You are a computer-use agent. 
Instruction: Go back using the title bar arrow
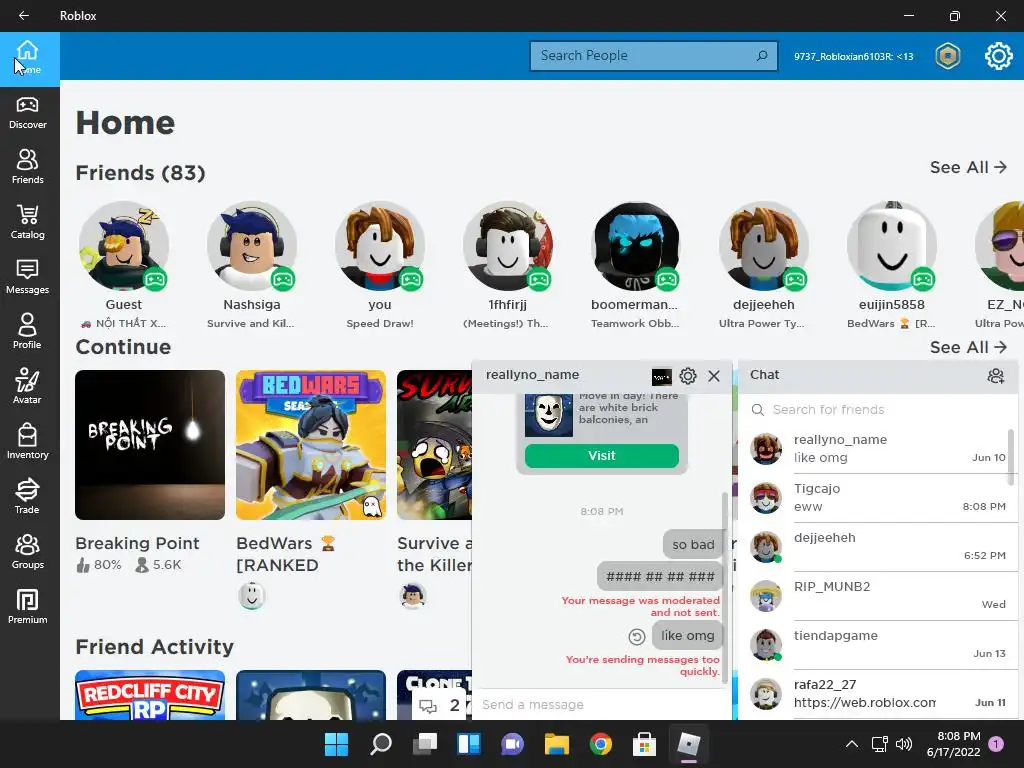click(x=24, y=16)
